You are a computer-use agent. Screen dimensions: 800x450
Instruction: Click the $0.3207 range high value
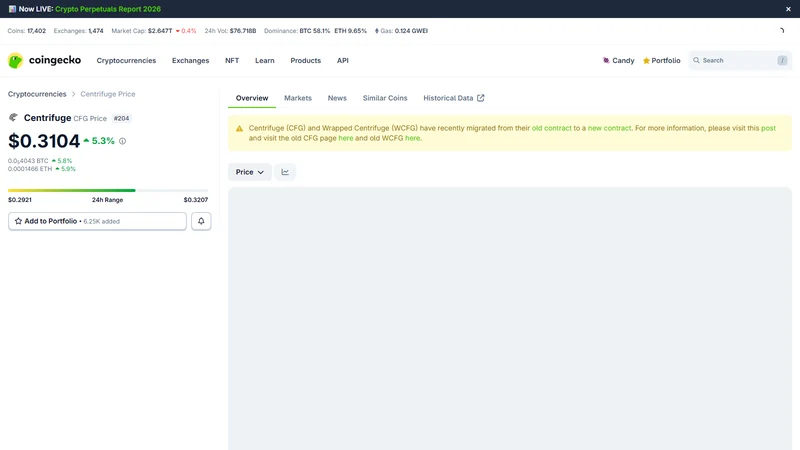pos(196,200)
